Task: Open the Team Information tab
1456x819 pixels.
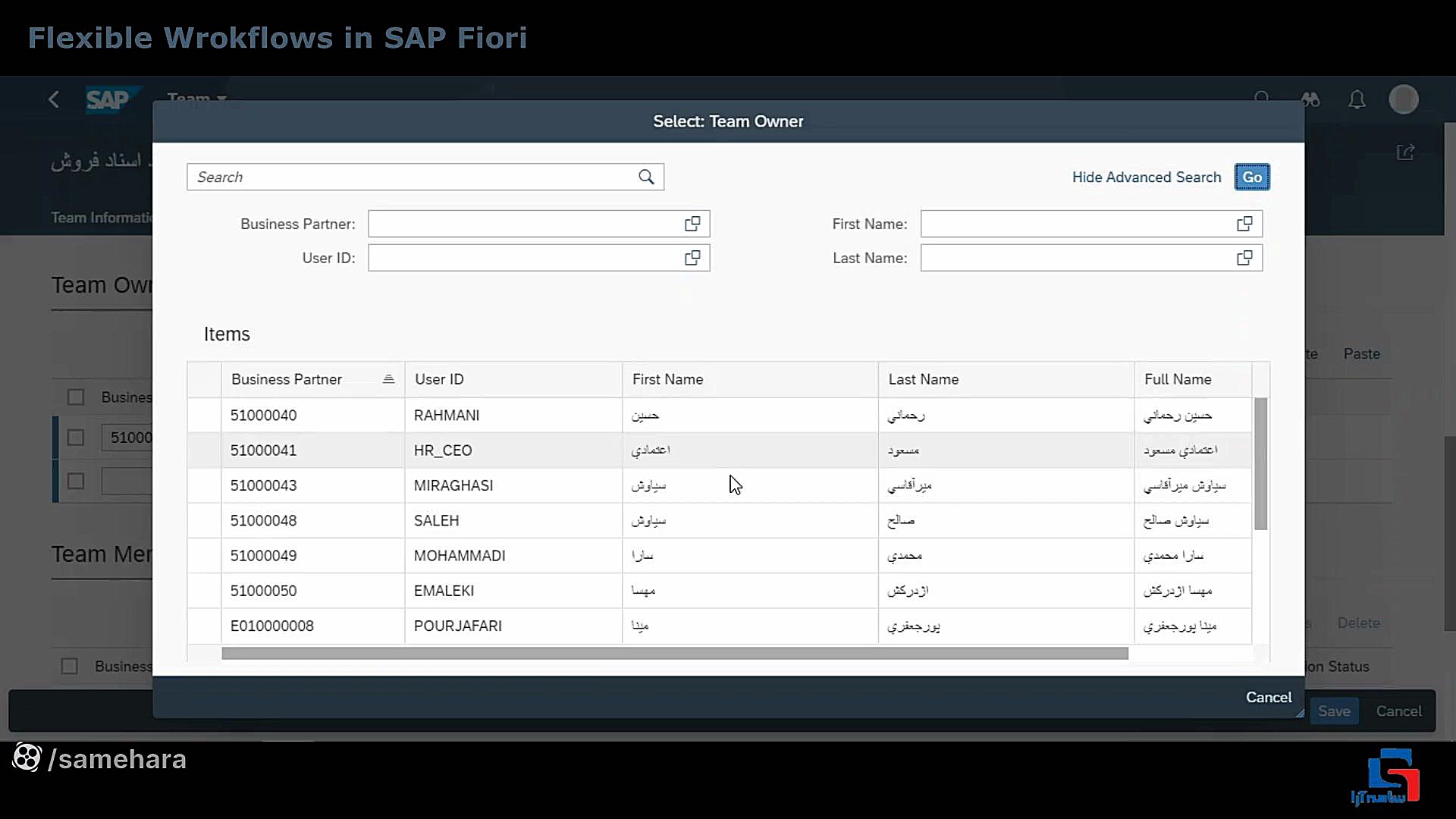Action: point(102,218)
